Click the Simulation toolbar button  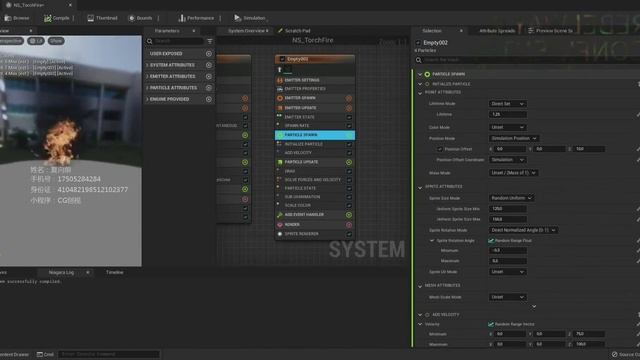[250, 18]
